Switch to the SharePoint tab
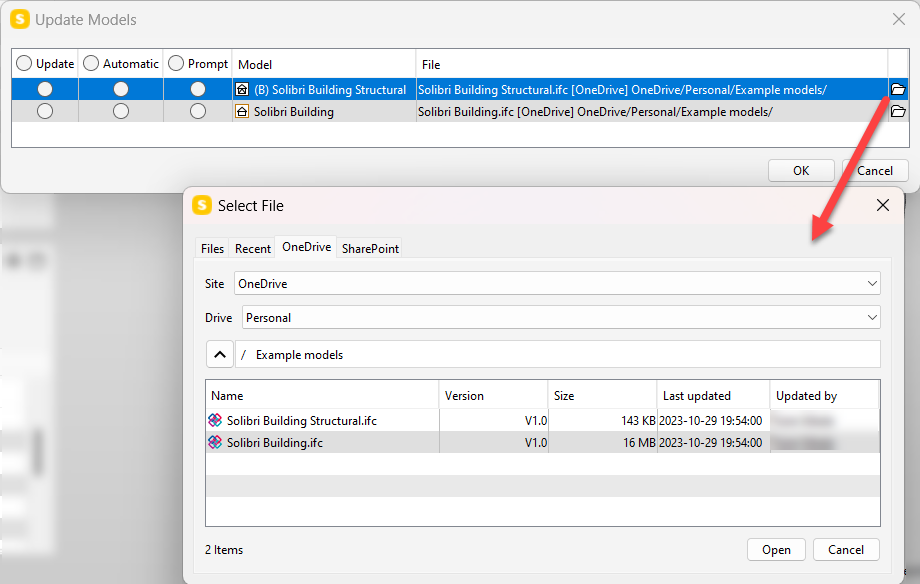 point(370,249)
